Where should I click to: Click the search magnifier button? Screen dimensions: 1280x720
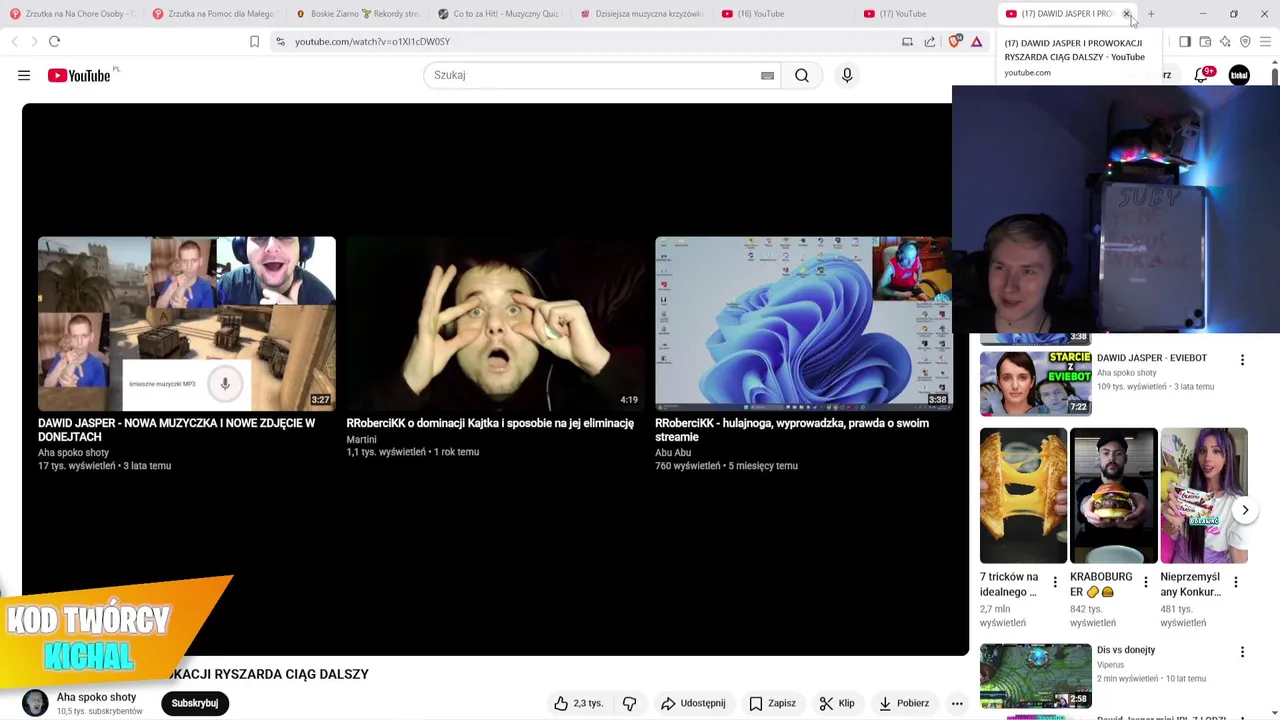click(802, 75)
